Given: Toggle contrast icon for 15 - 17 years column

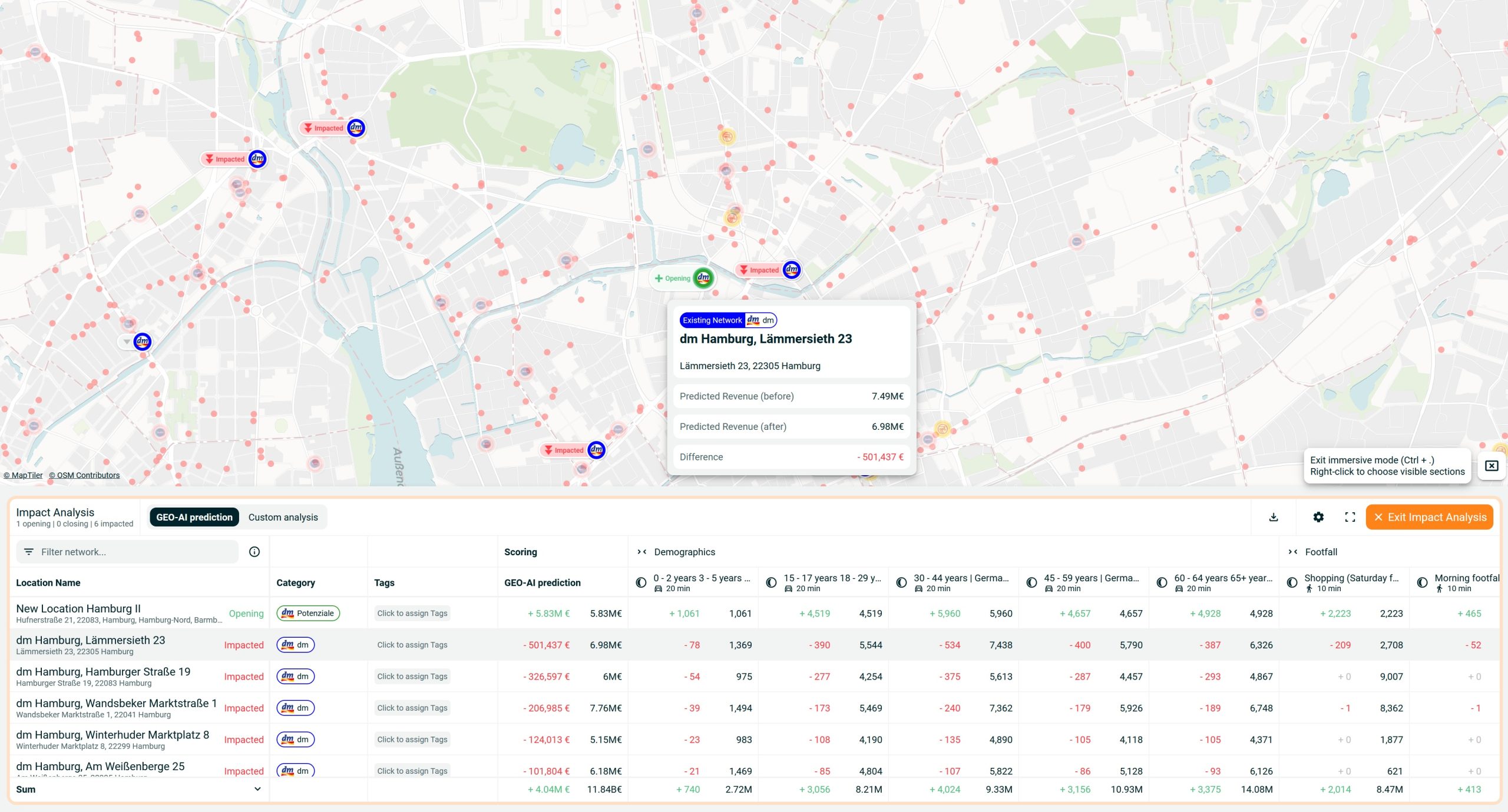Looking at the screenshot, I should click(771, 582).
